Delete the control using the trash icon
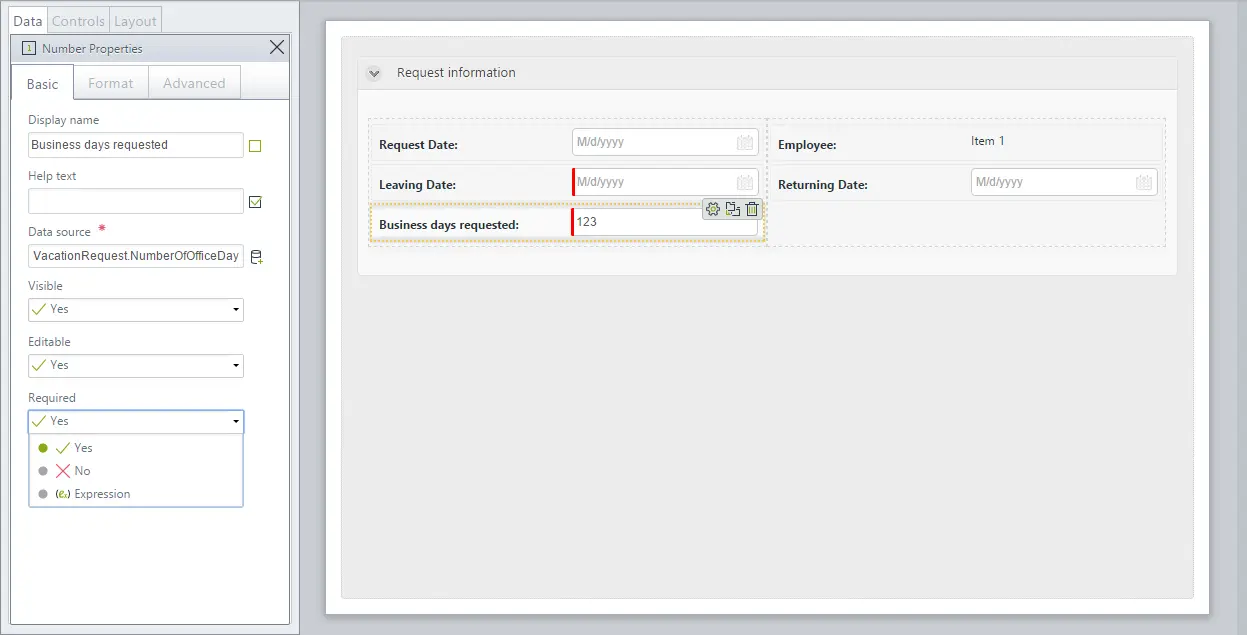This screenshot has height=635, width=1247. tap(752, 209)
